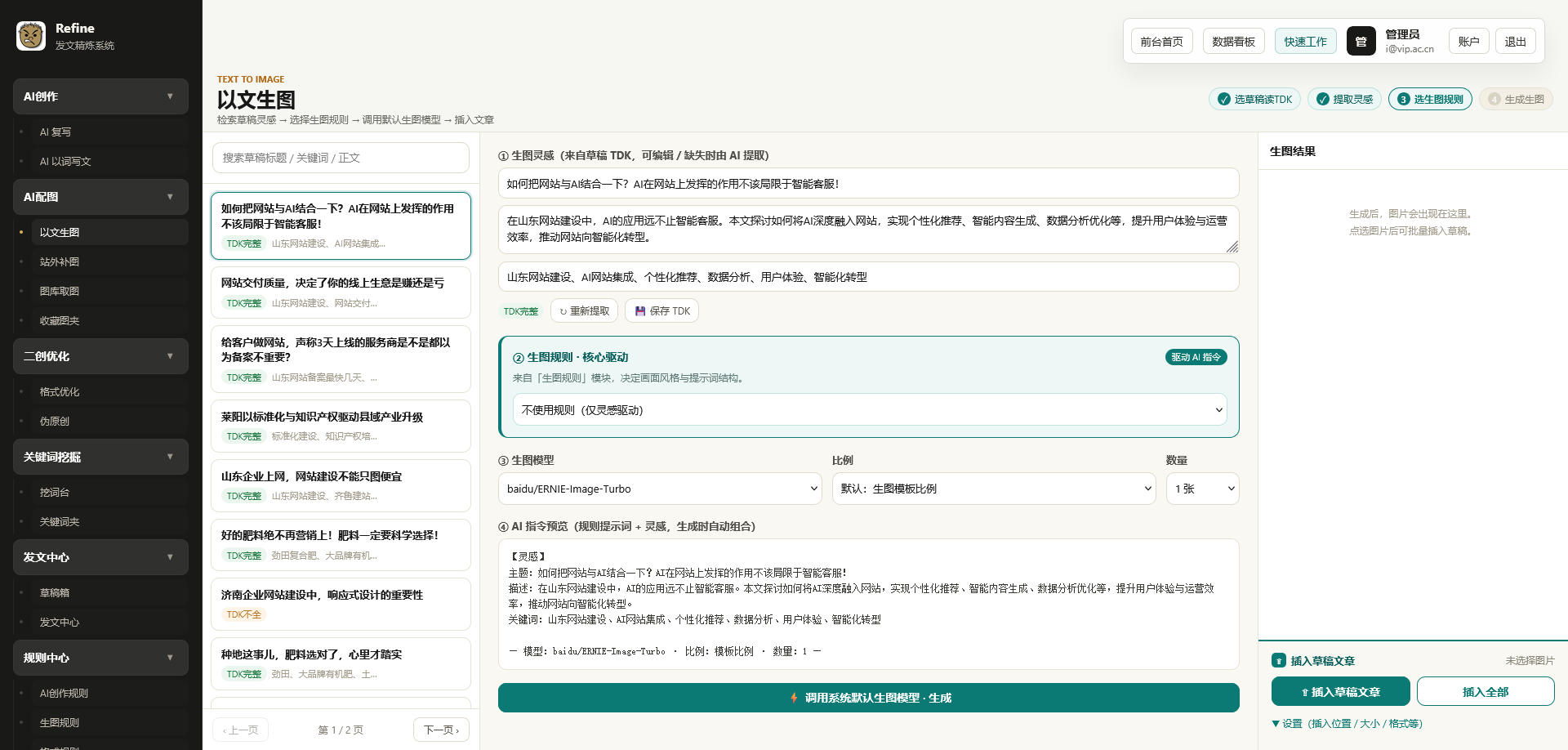Click the checkmark icon in 提取灵感 step
Image resolution: width=1568 pixels, height=750 pixels.
(1322, 99)
